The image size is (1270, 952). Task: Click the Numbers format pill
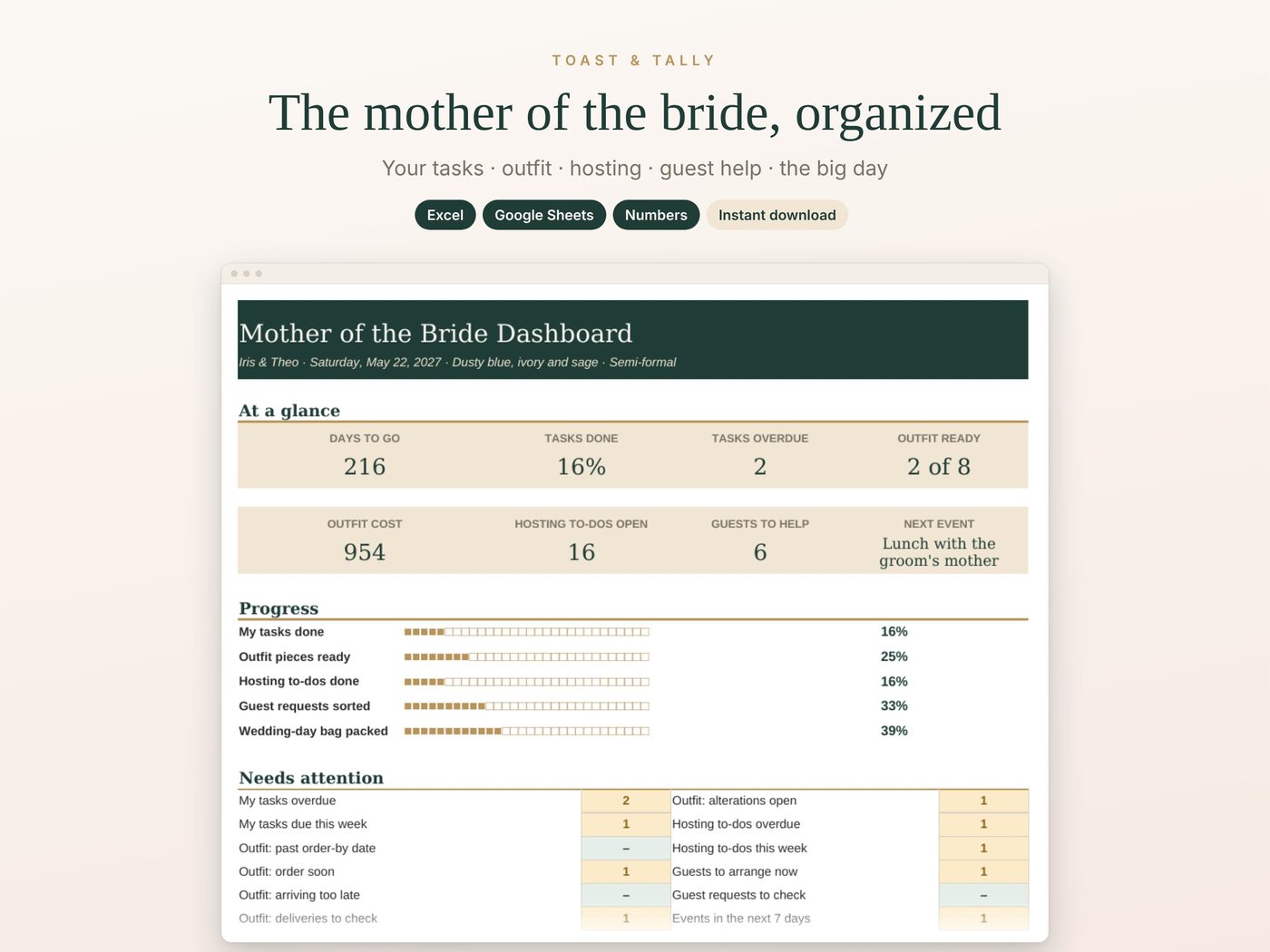point(656,215)
